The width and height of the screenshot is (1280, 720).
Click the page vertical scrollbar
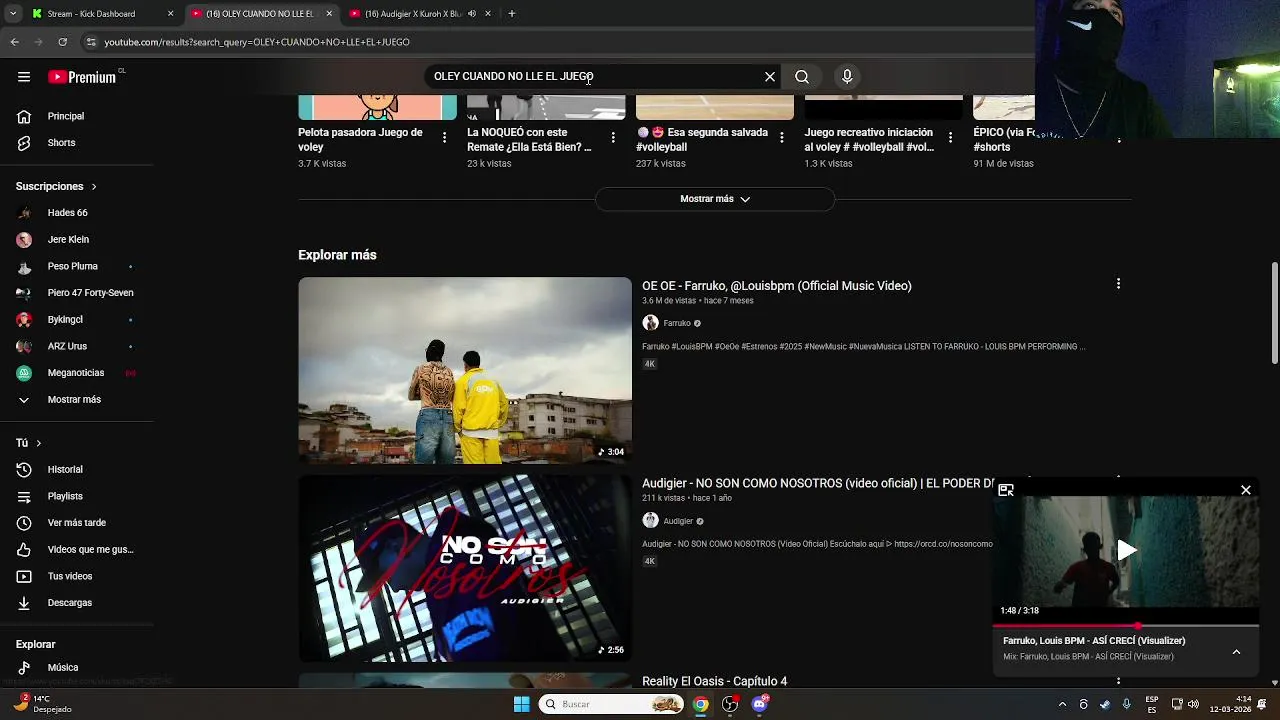[x=1274, y=314]
